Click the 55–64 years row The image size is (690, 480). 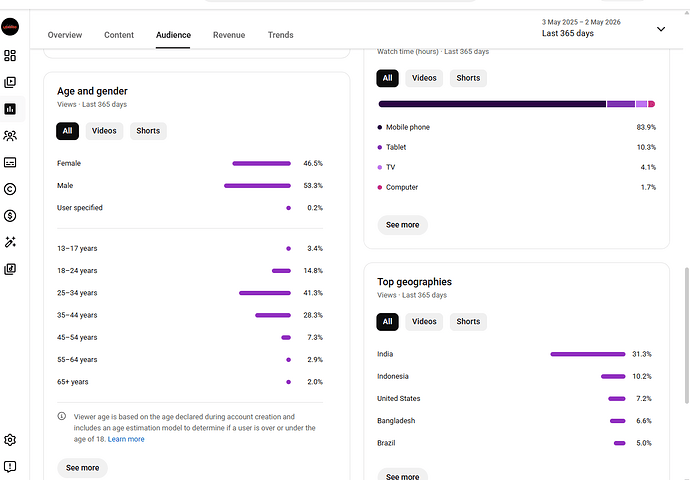(x=190, y=360)
